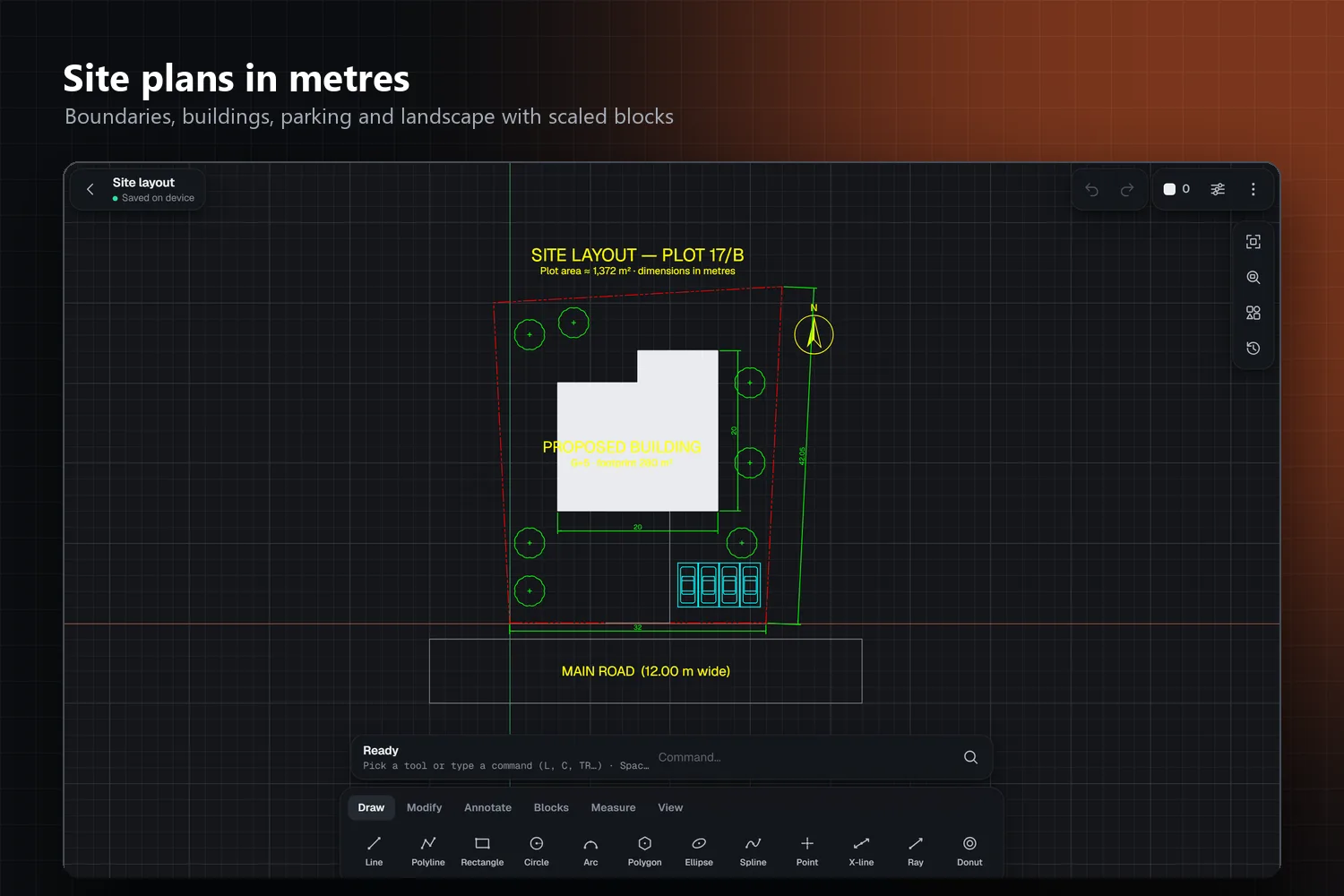
Task: Choose the Donut tool
Action: coord(969,851)
